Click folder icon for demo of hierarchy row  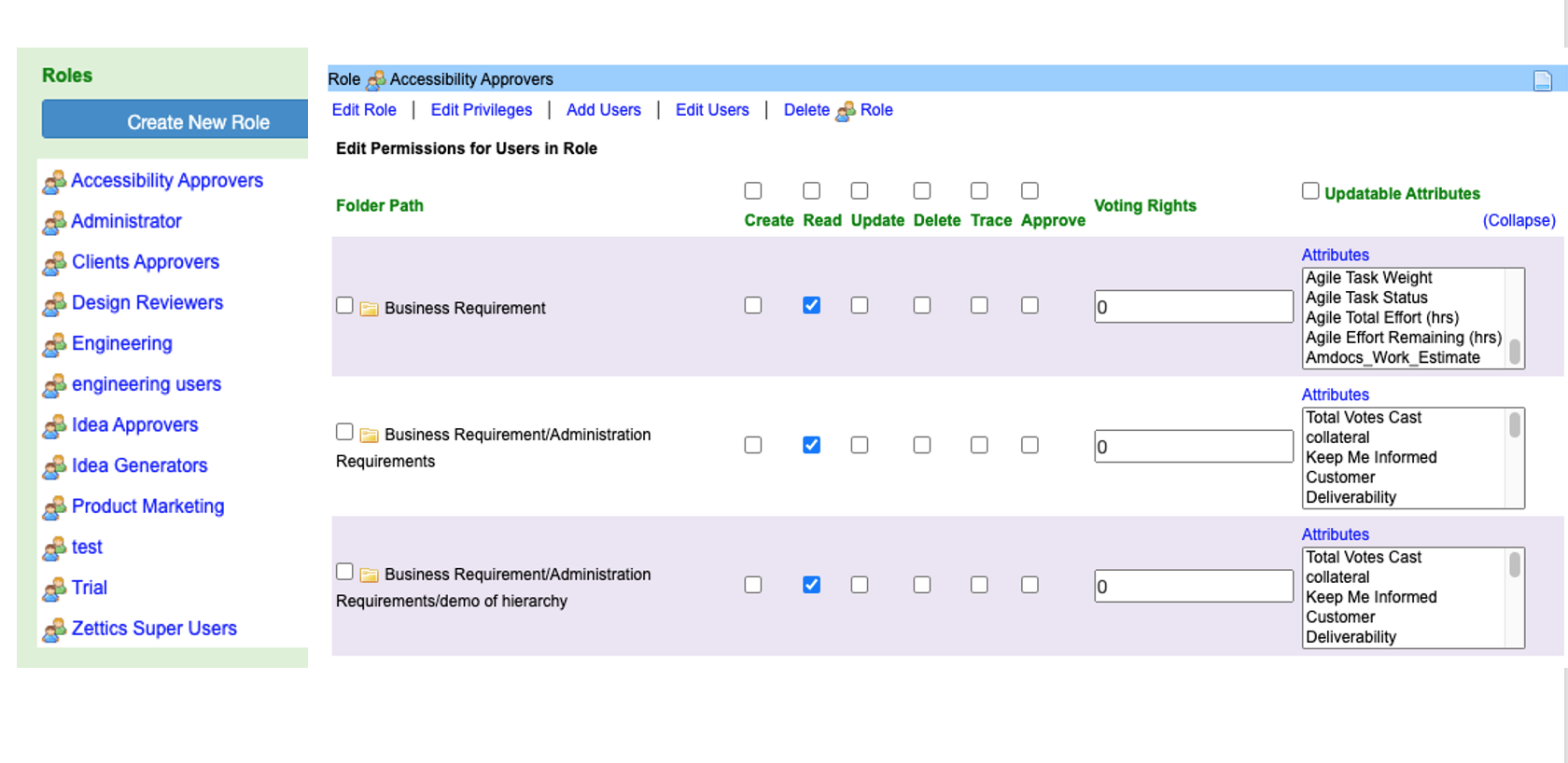[x=370, y=576]
